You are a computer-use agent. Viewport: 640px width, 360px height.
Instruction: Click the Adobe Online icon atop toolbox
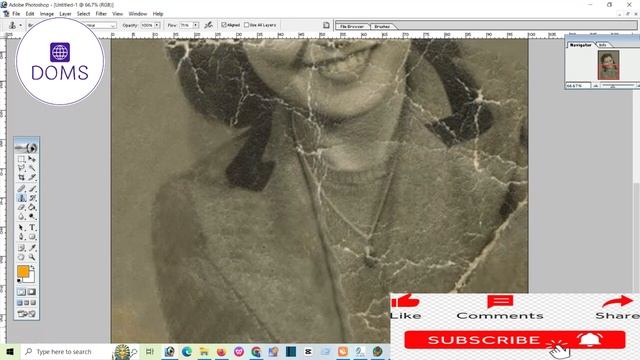[x=27, y=147]
